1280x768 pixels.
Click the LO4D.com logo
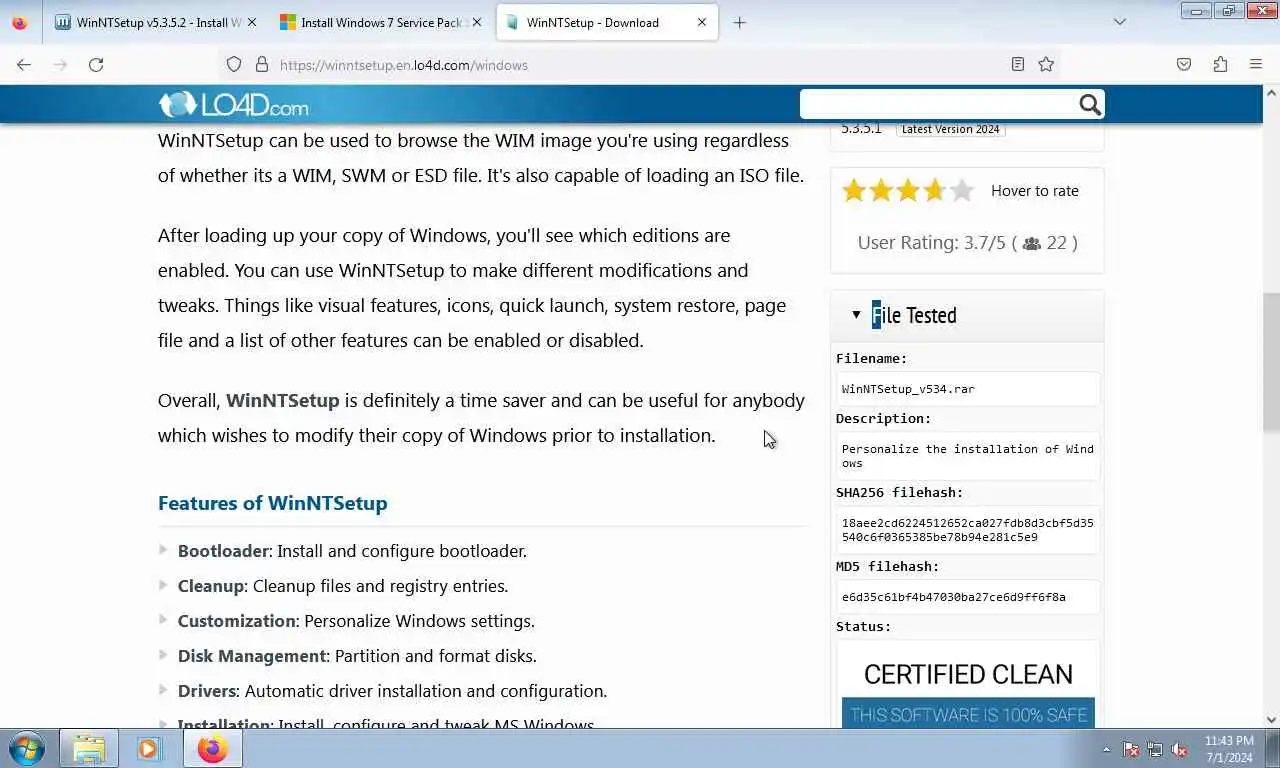point(233,104)
